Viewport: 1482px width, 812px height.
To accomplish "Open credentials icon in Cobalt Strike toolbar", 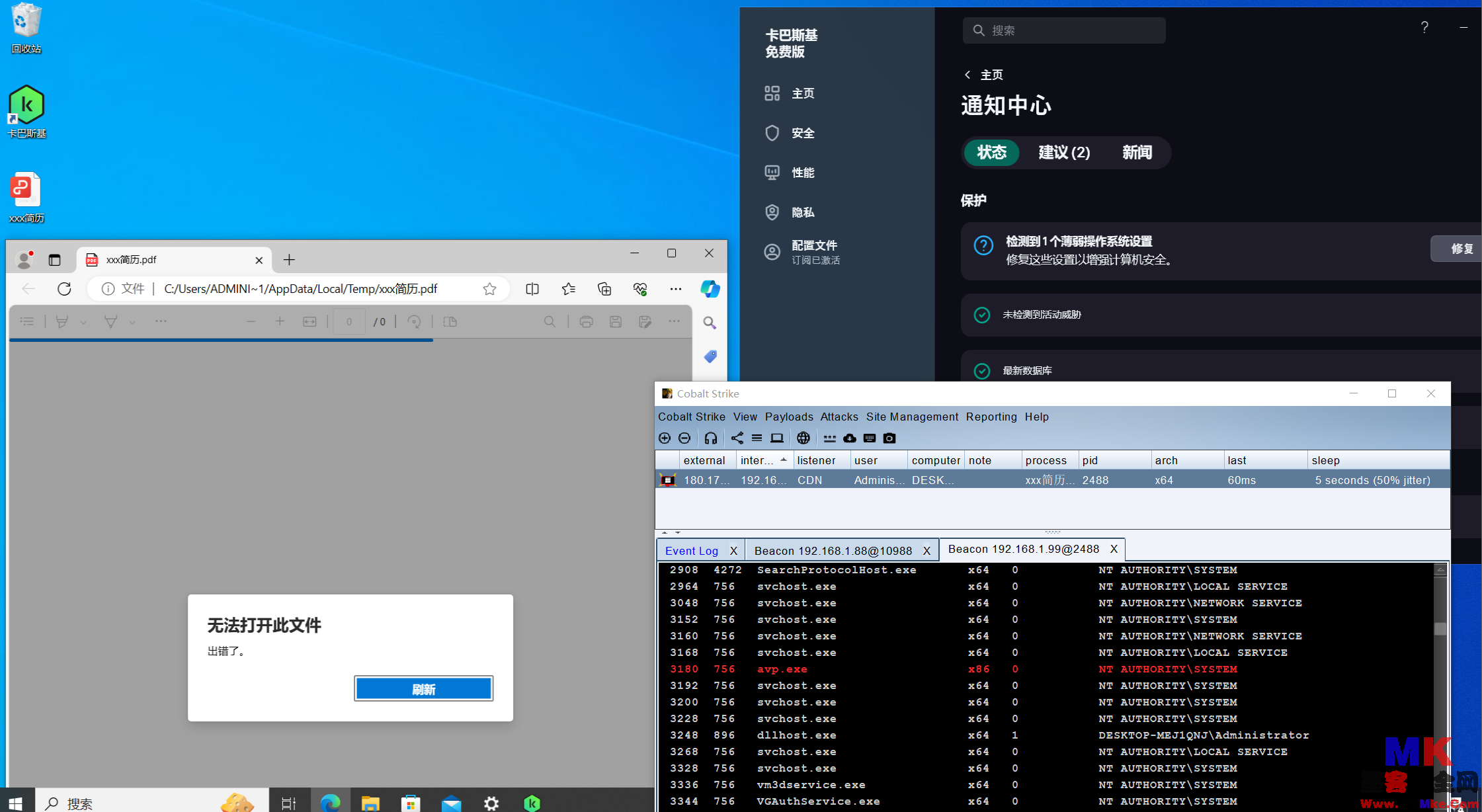I will pos(830,438).
